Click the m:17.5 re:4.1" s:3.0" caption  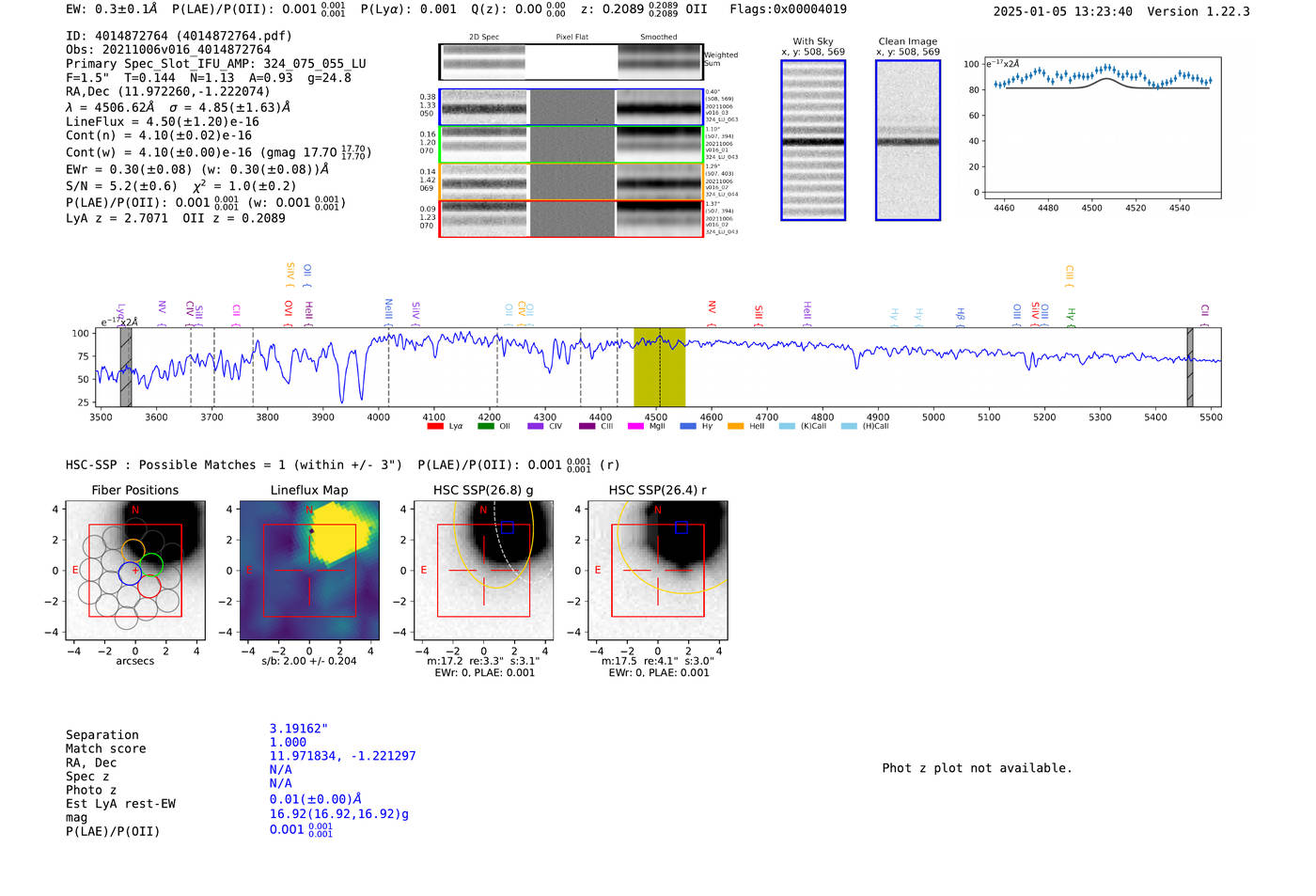[658, 661]
